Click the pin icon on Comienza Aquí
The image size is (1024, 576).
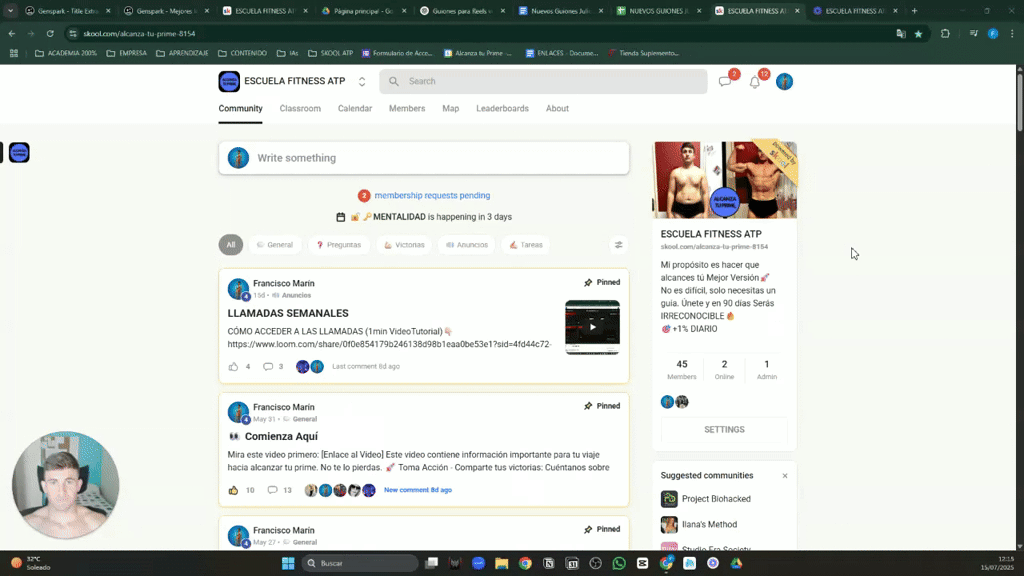[x=588, y=406]
